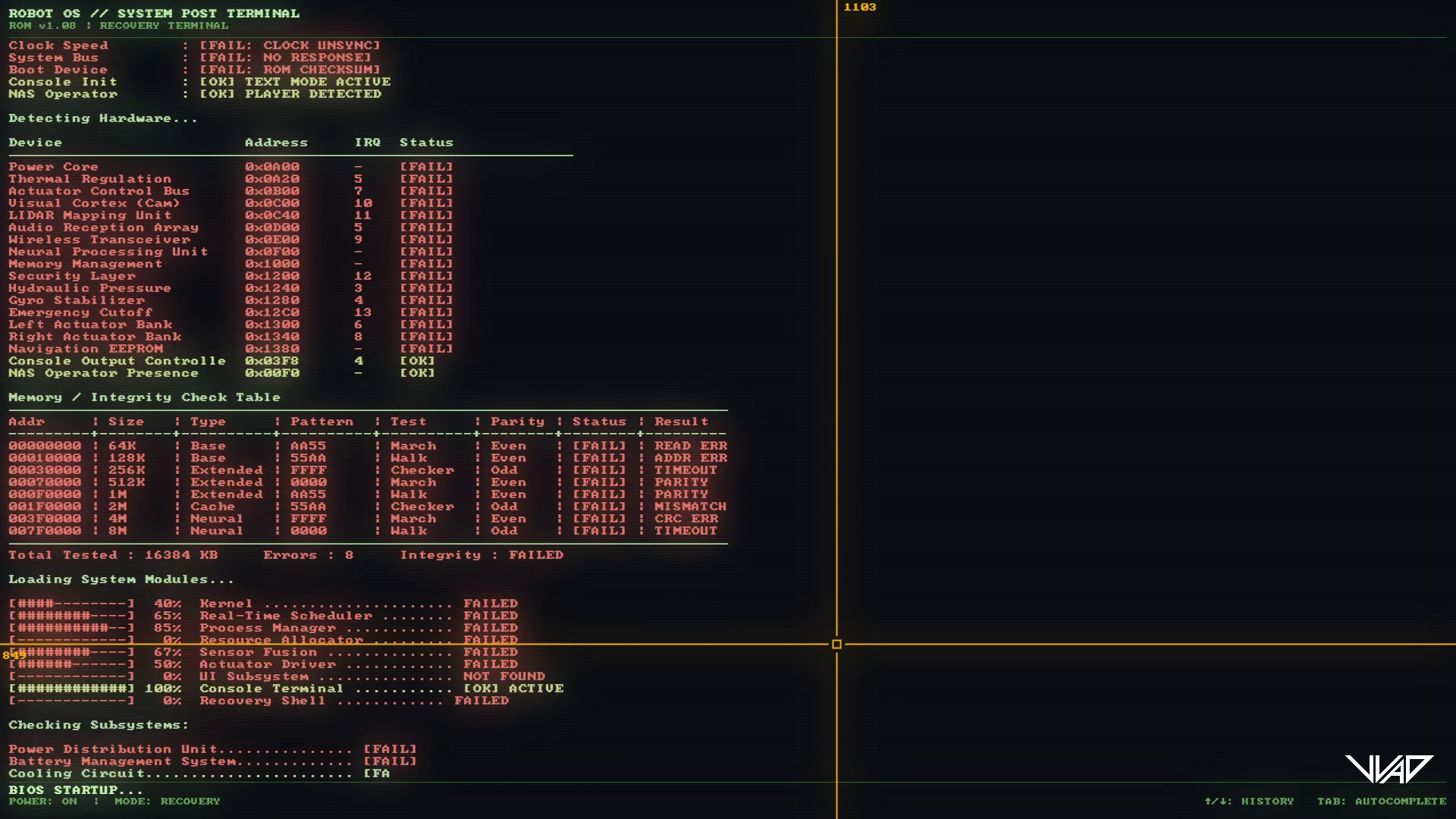Click the 'BIOS STARTUP...' command prompt line

[x=76, y=790]
